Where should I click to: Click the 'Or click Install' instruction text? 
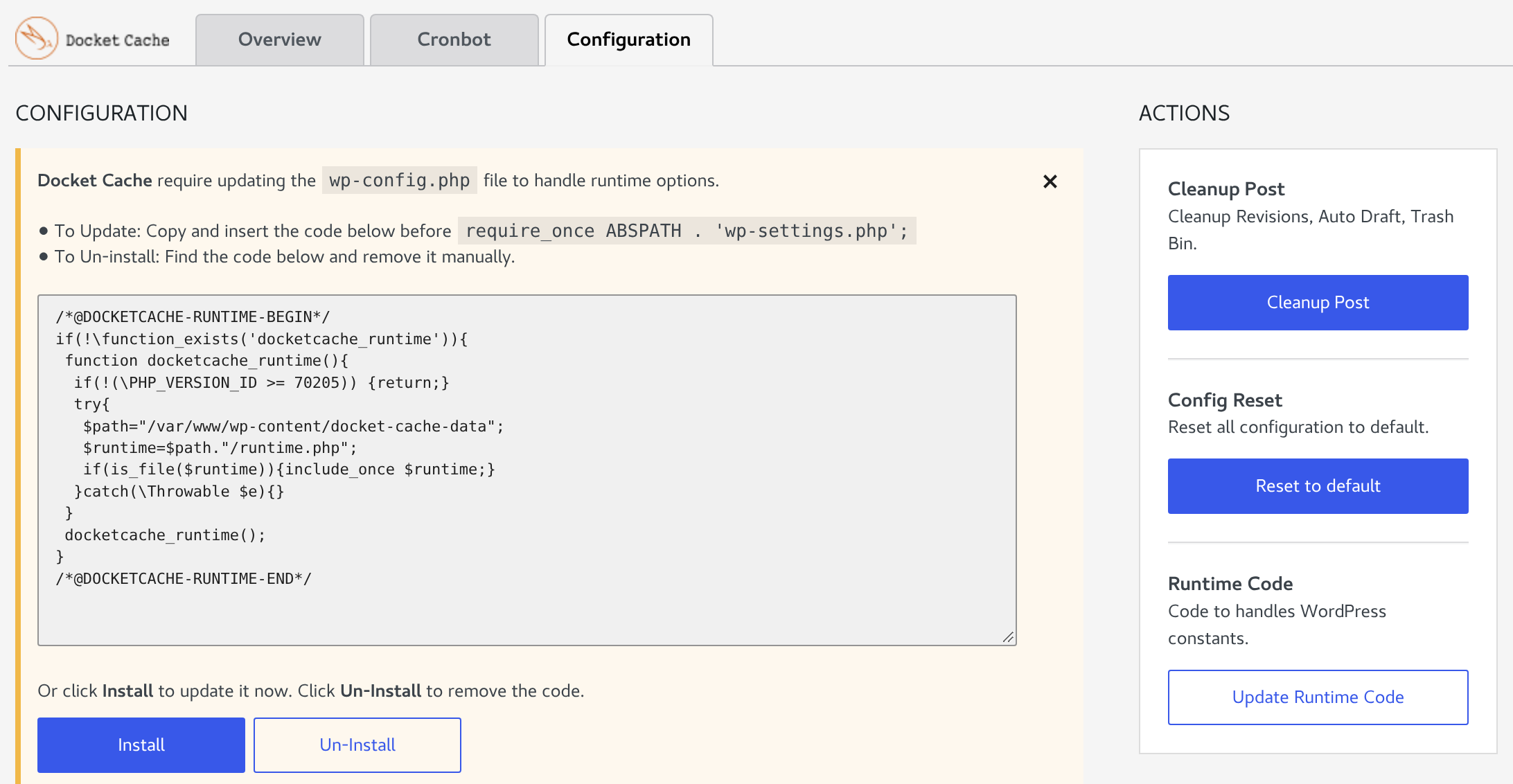tap(311, 691)
